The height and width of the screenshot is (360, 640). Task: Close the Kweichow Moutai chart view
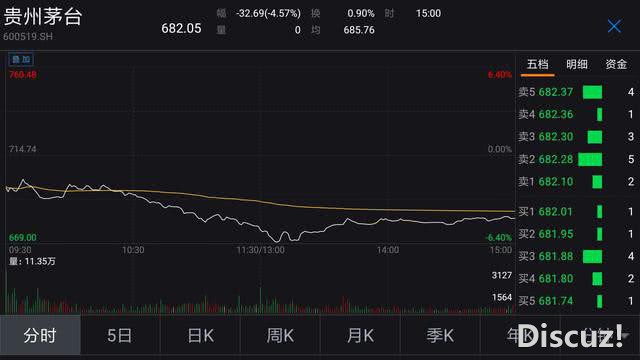[614, 26]
